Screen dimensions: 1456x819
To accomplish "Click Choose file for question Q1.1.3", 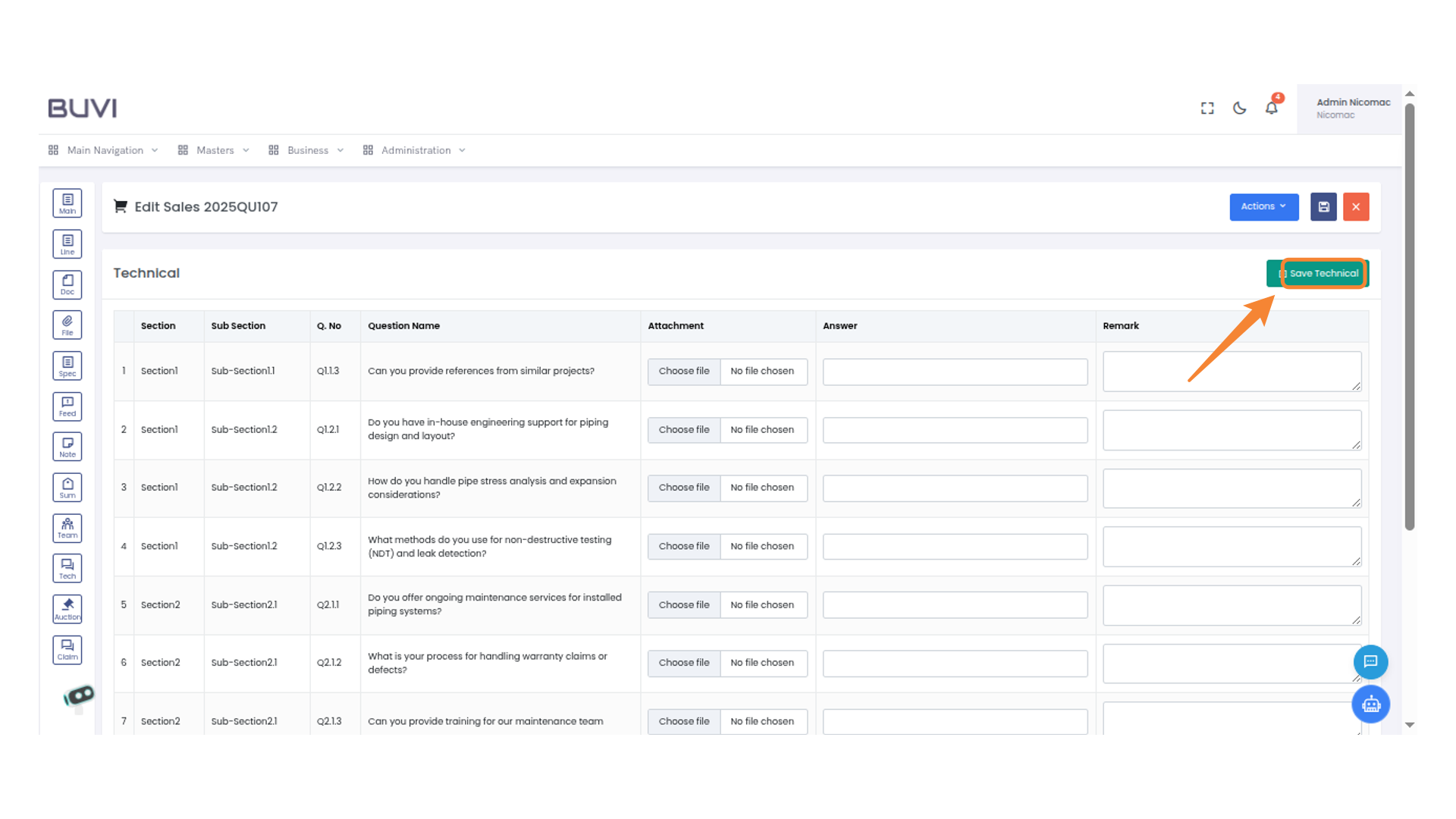I will point(684,372).
